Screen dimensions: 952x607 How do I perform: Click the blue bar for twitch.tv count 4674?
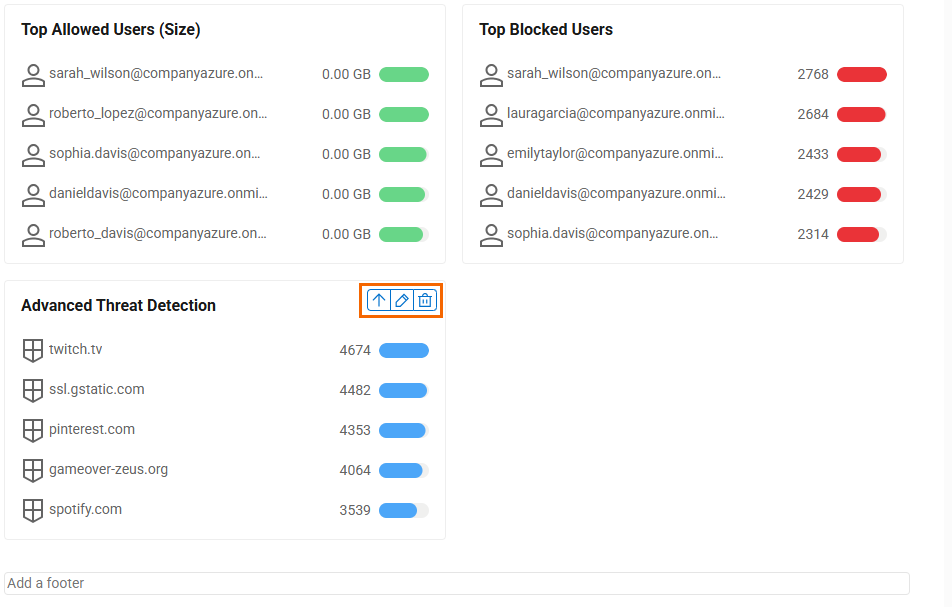pyautogui.click(x=403, y=350)
